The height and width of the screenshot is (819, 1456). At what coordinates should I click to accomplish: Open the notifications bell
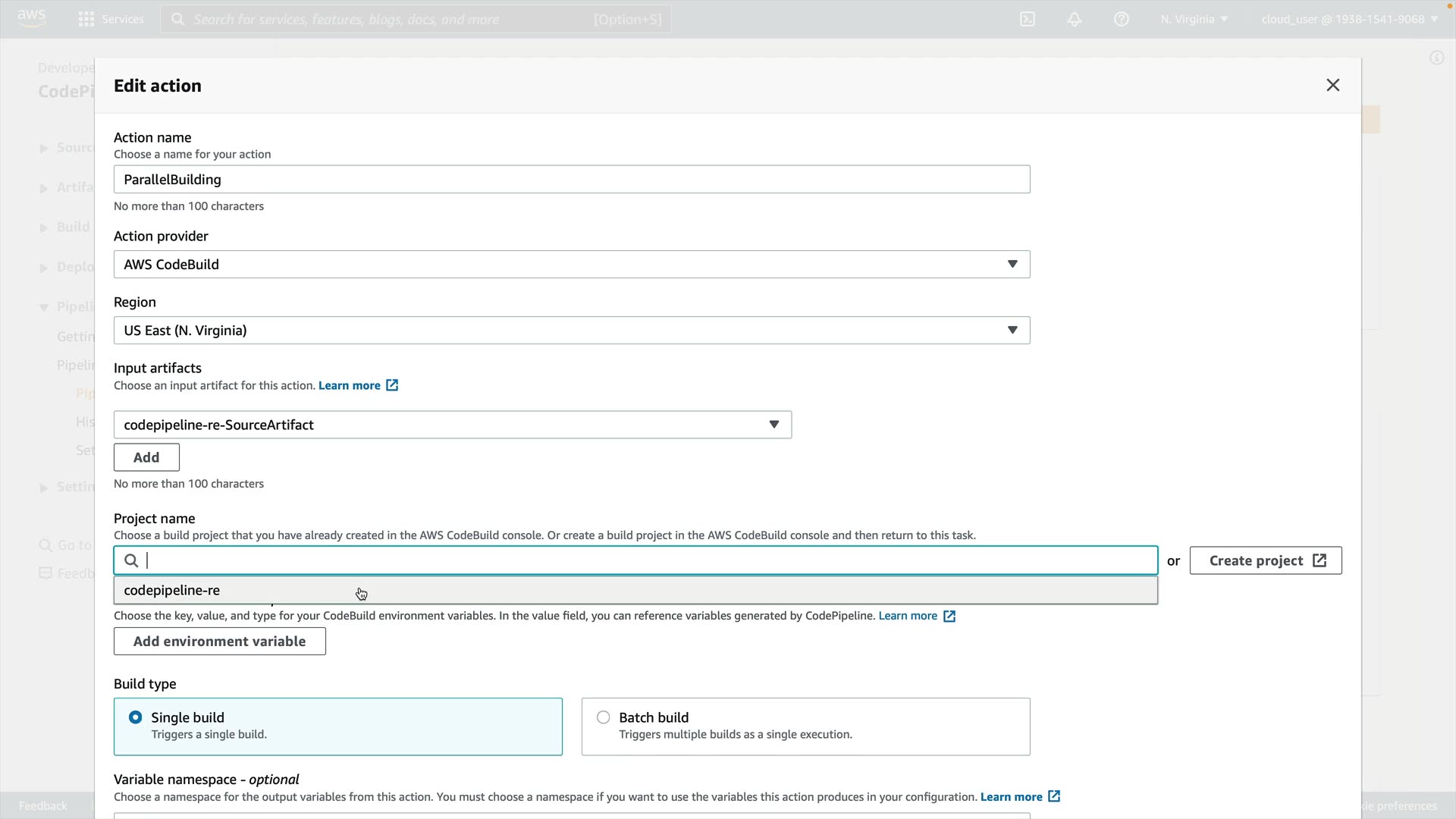tap(1075, 19)
